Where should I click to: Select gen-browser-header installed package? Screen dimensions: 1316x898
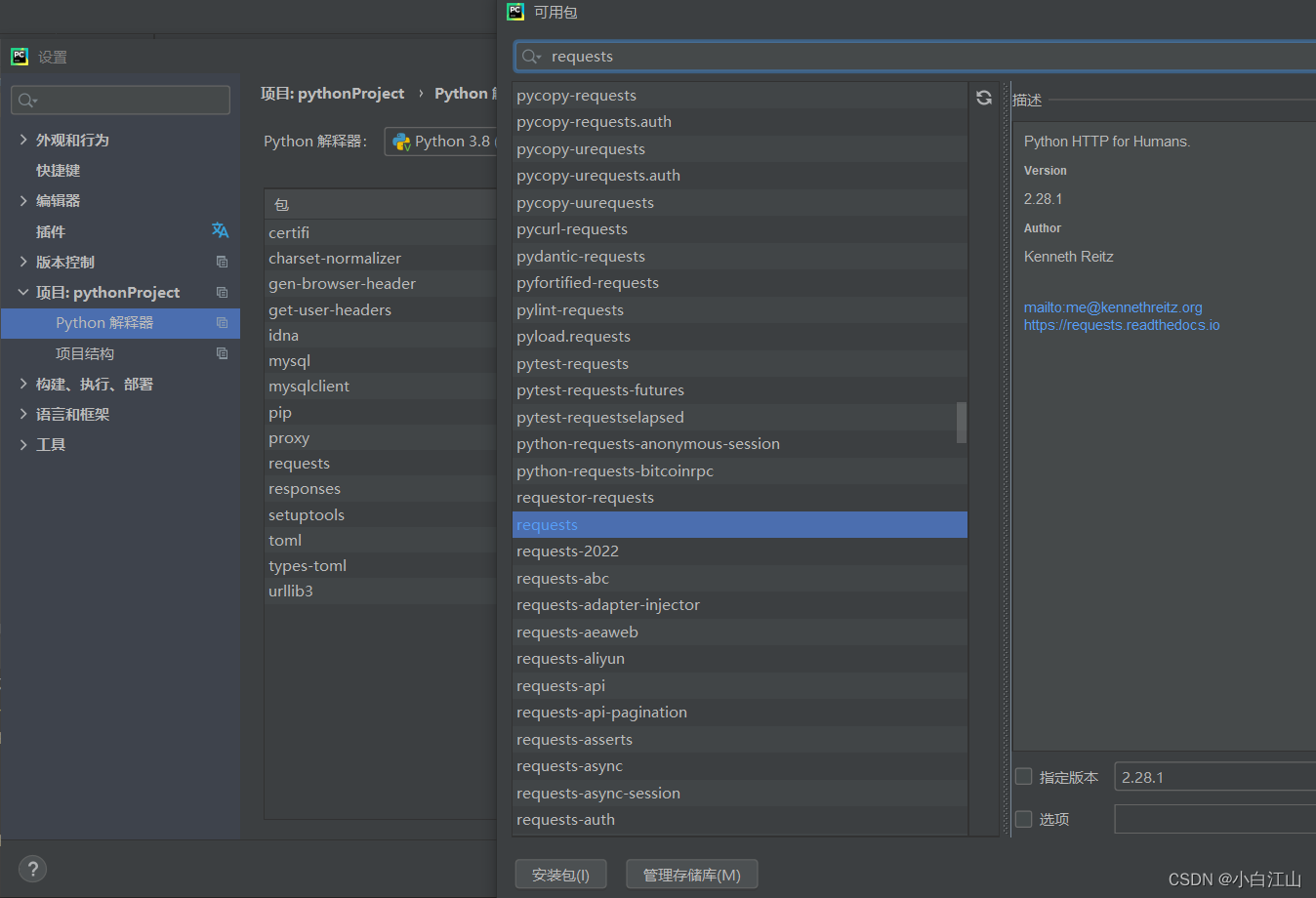[x=381, y=284]
